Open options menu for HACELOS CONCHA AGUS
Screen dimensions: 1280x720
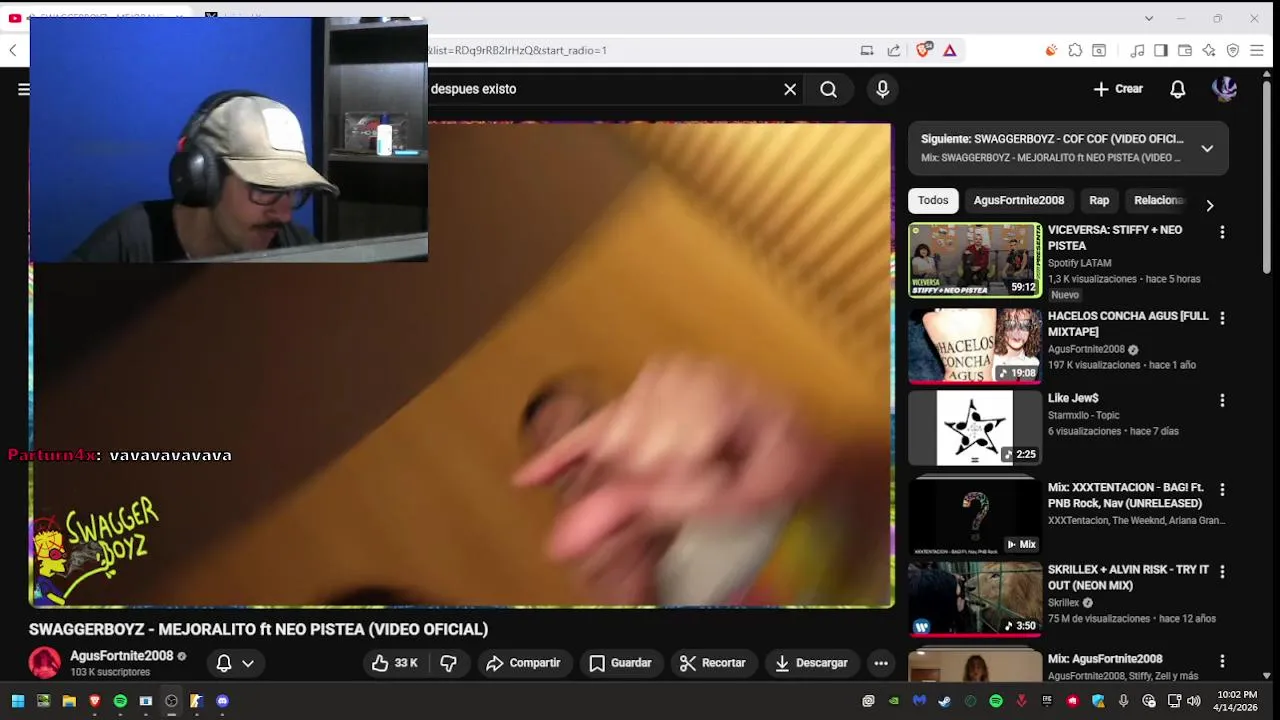tap(1222, 318)
